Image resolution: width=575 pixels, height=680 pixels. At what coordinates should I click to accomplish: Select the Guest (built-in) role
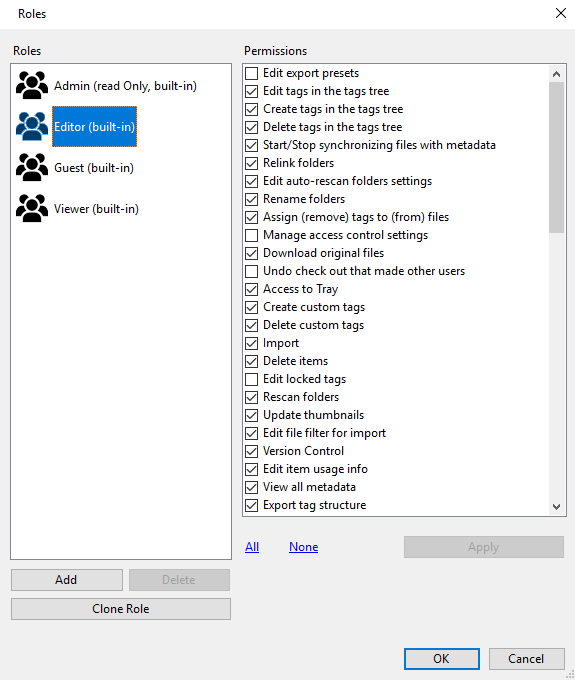coord(94,168)
